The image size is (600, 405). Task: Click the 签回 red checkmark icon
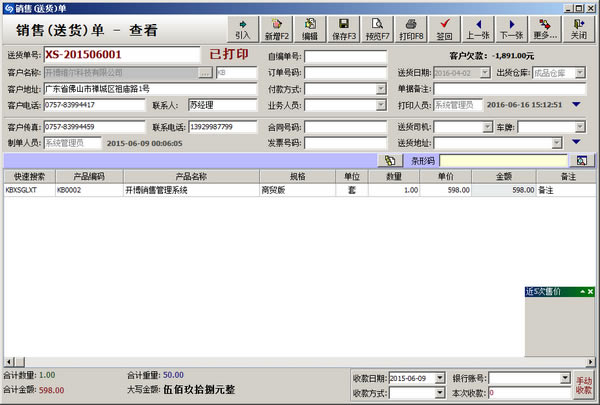[x=445, y=28]
